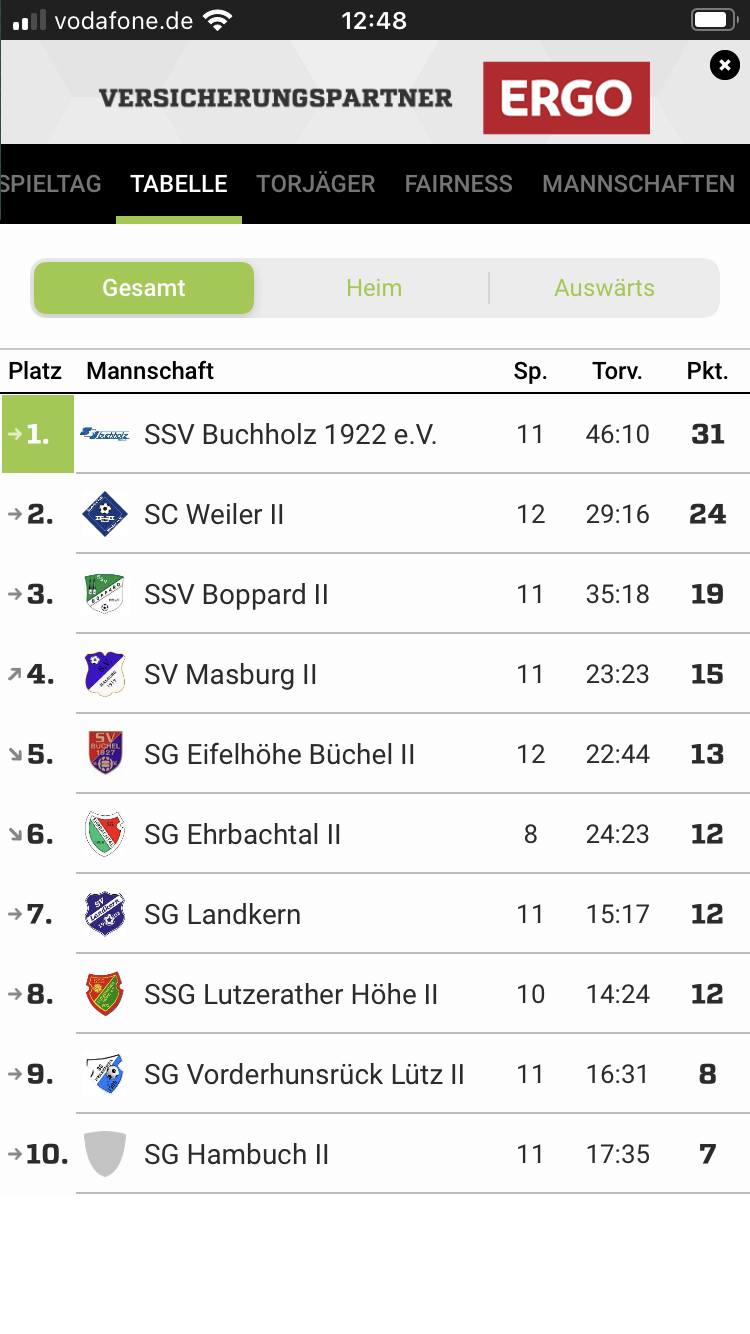Switch to the Heim table view
750x1334 pixels.
pos(374,288)
